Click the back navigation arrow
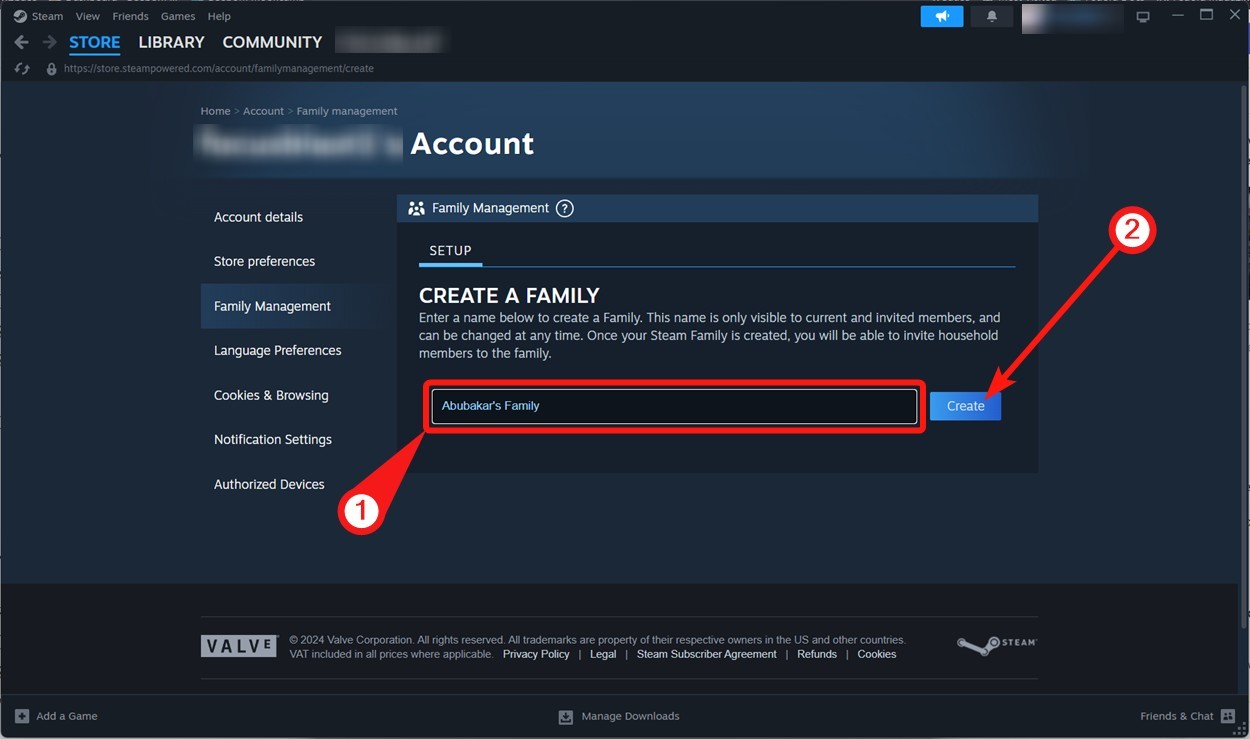This screenshot has width=1250, height=739. point(21,42)
